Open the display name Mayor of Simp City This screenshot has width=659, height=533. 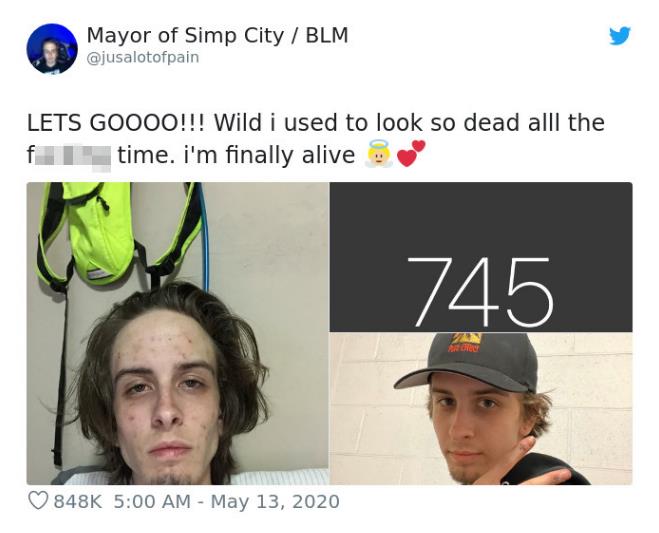click(x=185, y=35)
